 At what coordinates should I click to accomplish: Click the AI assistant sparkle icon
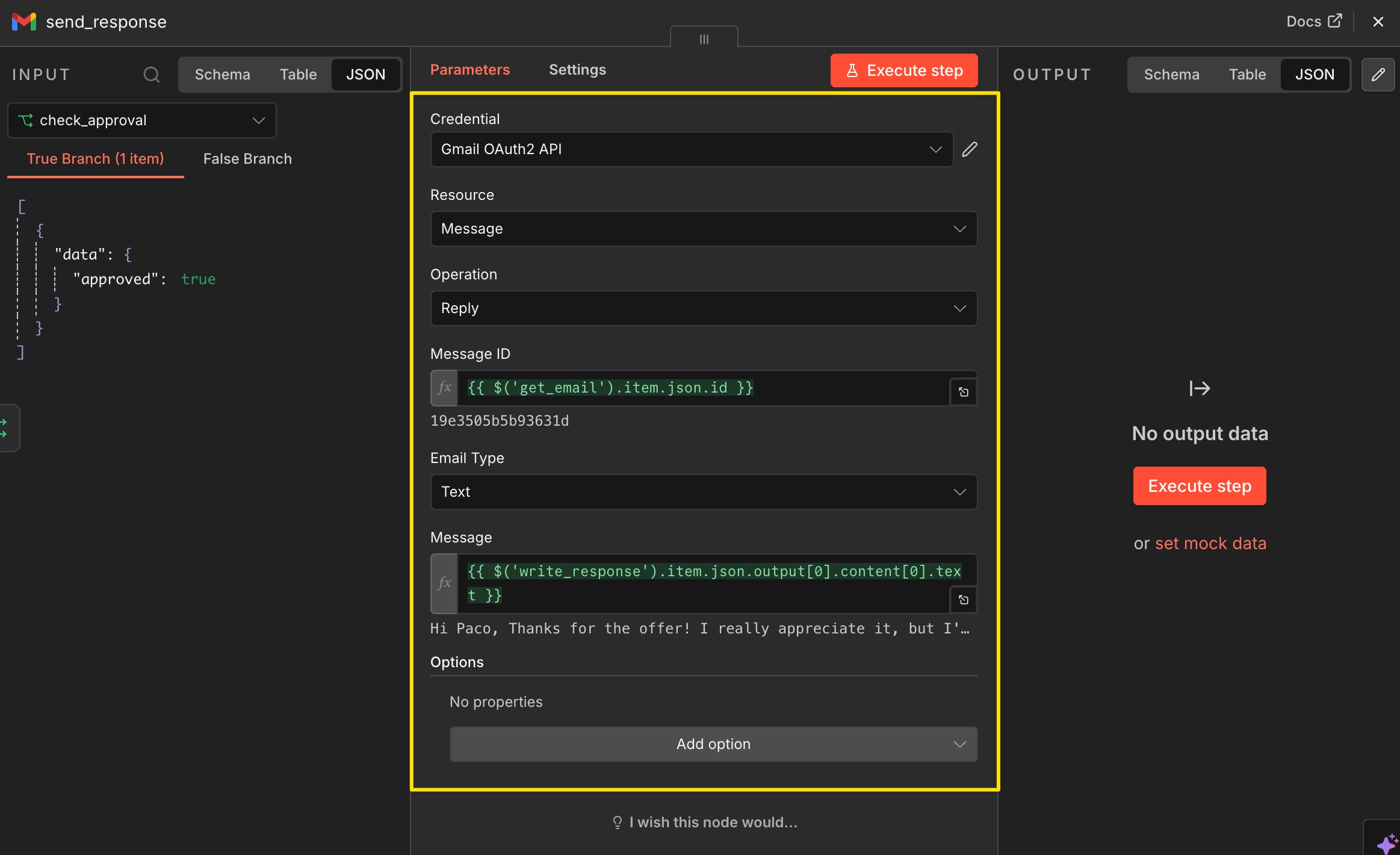tap(1386, 842)
